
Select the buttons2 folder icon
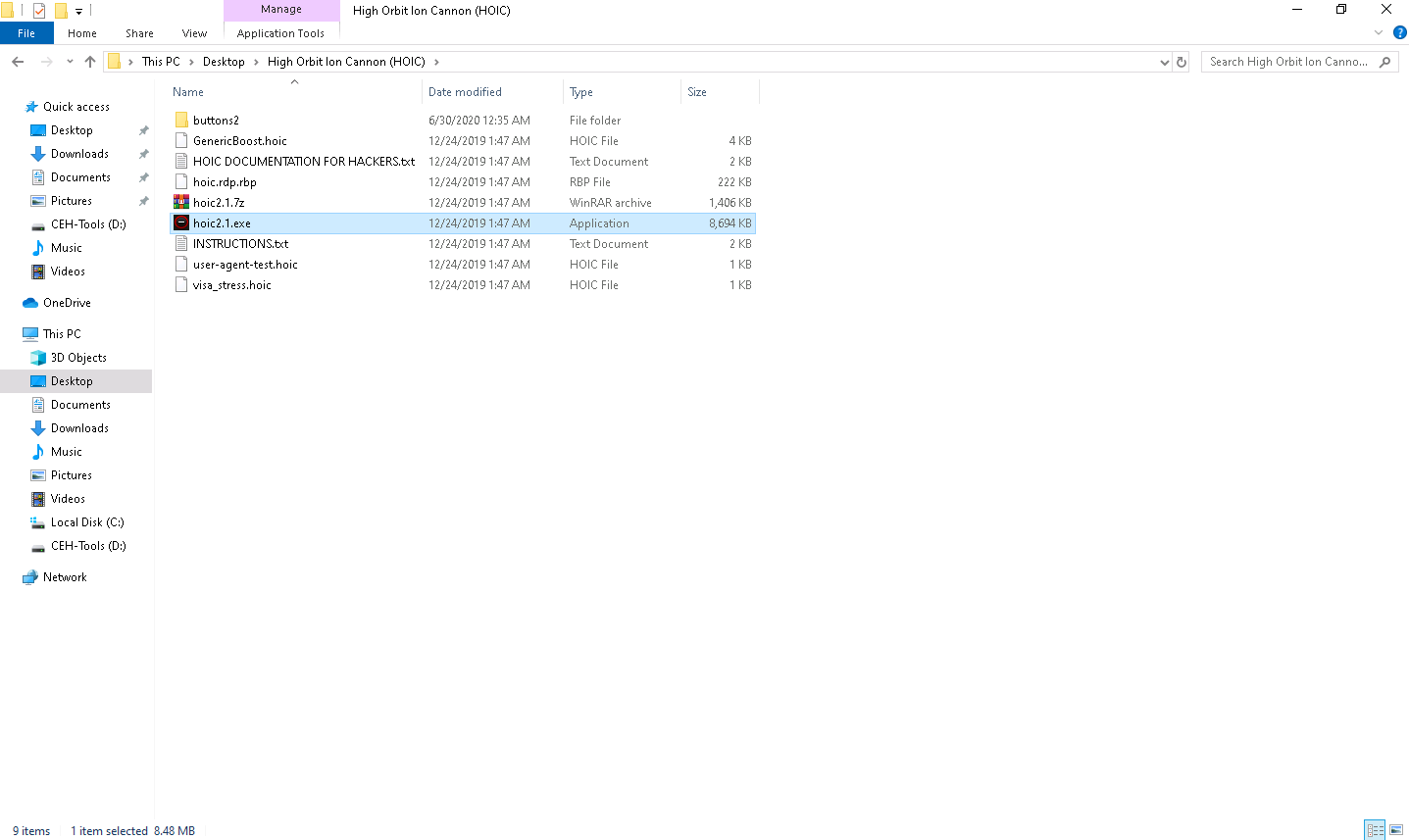(x=181, y=121)
